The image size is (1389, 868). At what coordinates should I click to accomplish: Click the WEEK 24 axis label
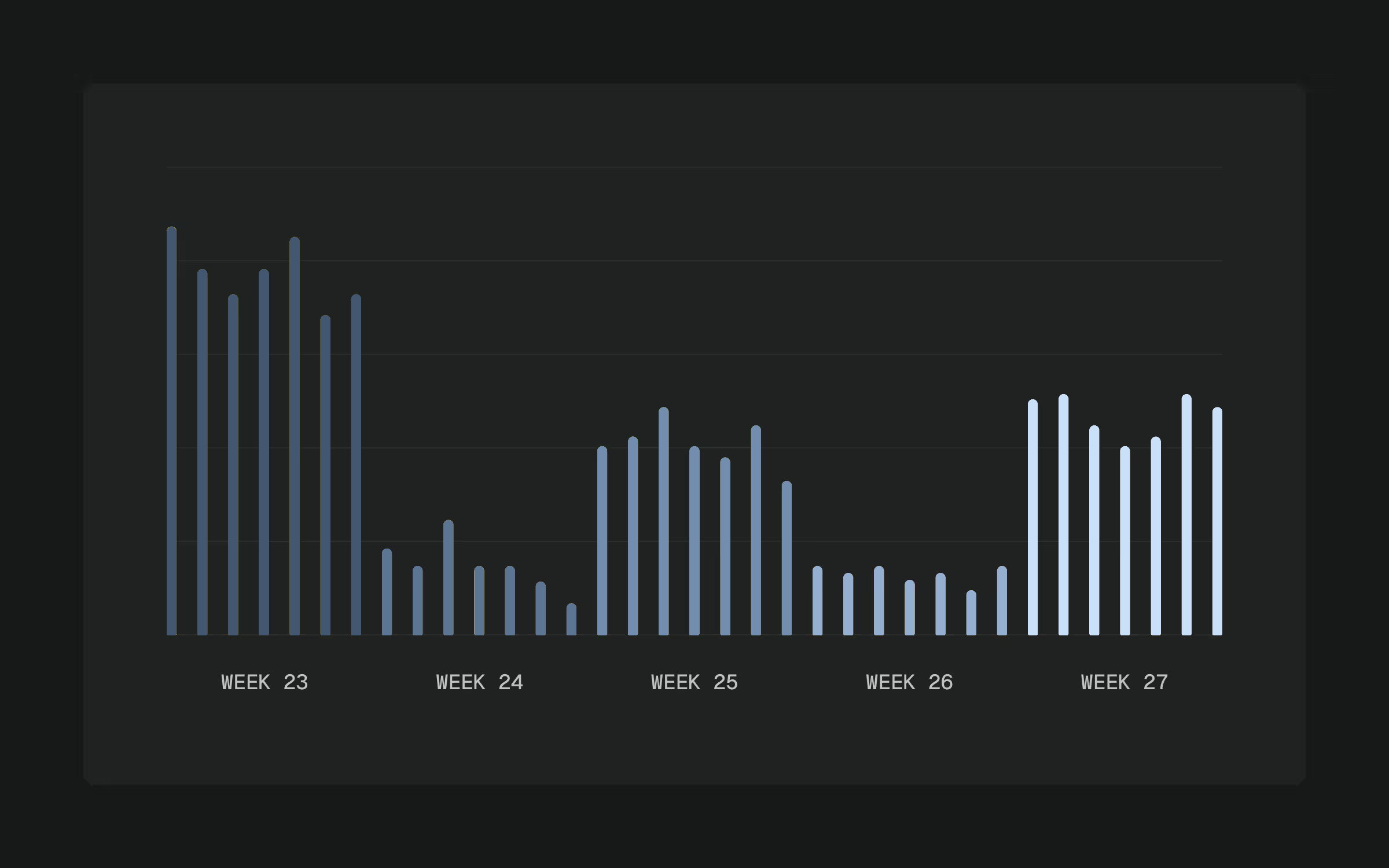click(479, 683)
